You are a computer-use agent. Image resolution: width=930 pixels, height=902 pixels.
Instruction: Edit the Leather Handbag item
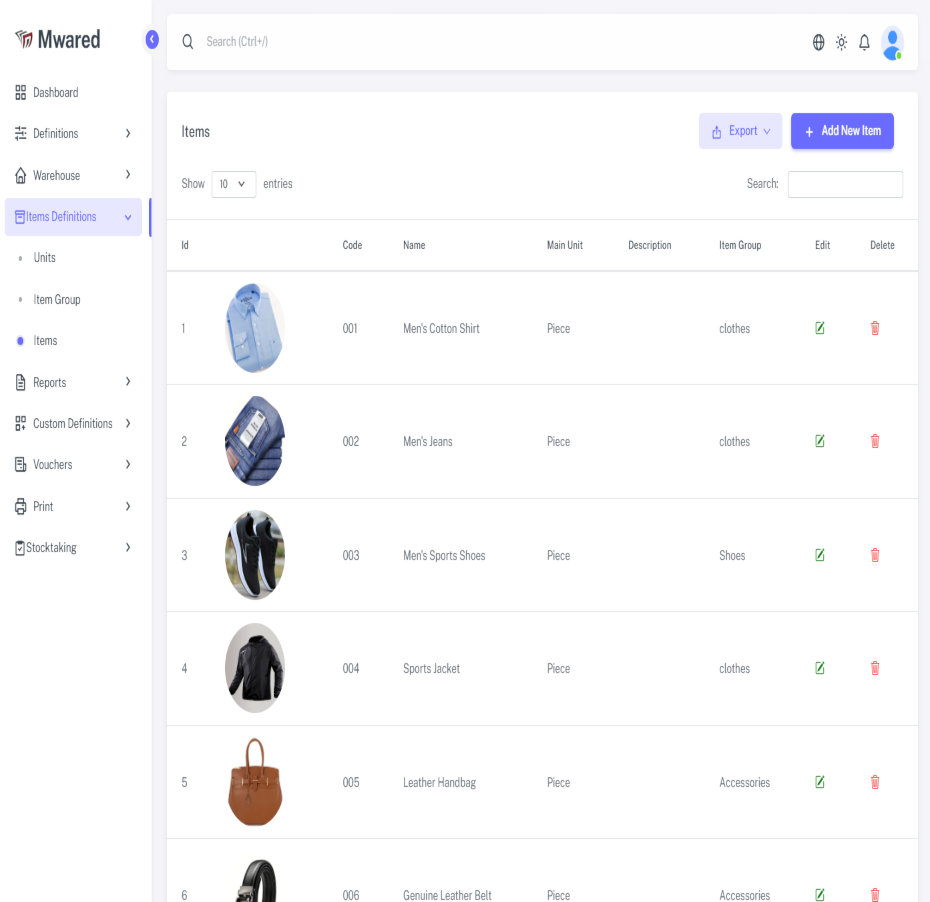pos(820,782)
